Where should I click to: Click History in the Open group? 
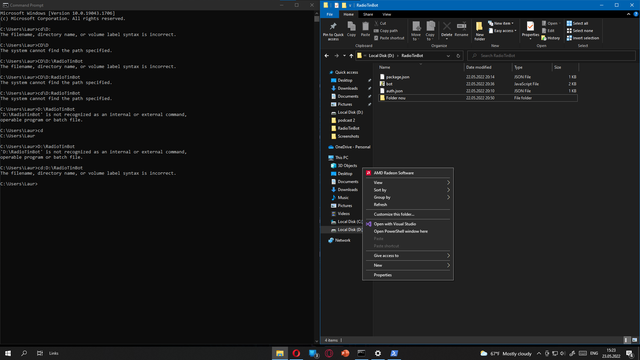click(x=551, y=38)
